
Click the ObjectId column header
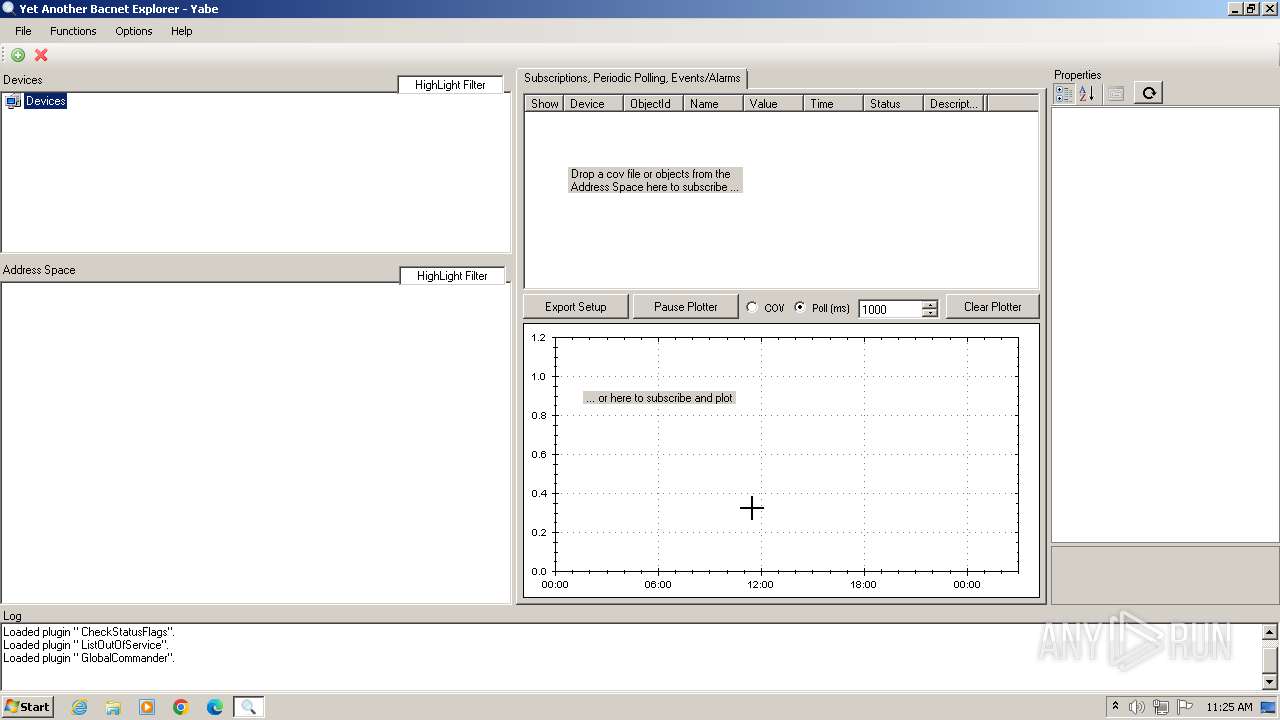[x=653, y=103]
